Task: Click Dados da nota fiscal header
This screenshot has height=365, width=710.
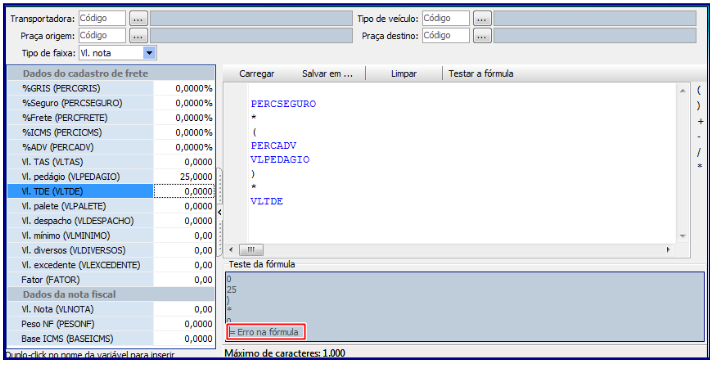Action: [x=69, y=294]
